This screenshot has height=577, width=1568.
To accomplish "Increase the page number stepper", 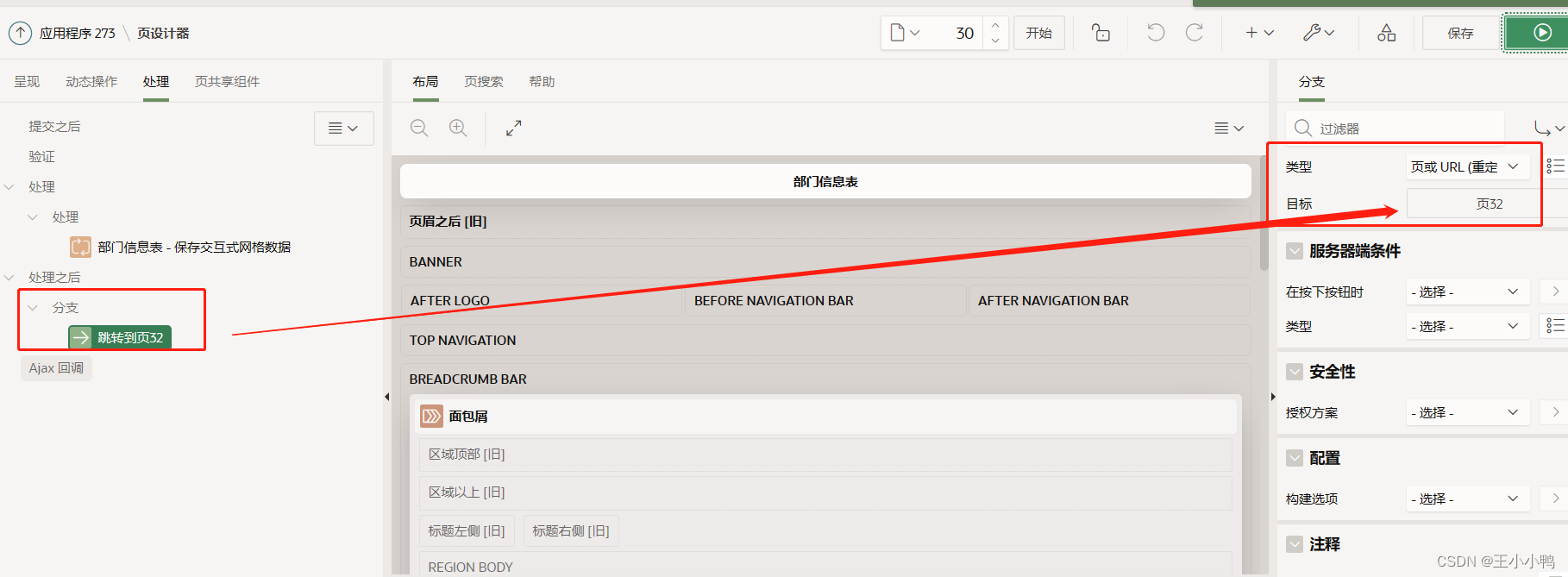I will pyautogui.click(x=995, y=25).
